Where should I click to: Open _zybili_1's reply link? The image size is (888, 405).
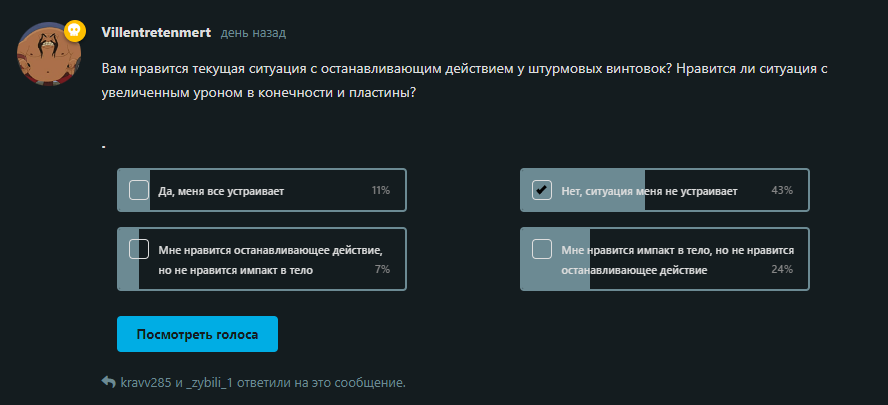pyautogui.click(x=209, y=383)
